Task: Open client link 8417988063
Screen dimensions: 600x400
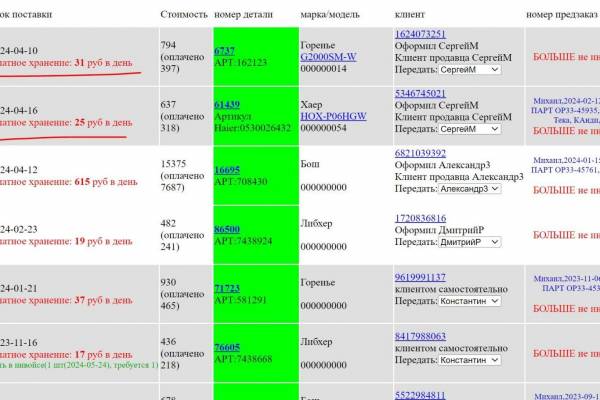Action: click(420, 336)
